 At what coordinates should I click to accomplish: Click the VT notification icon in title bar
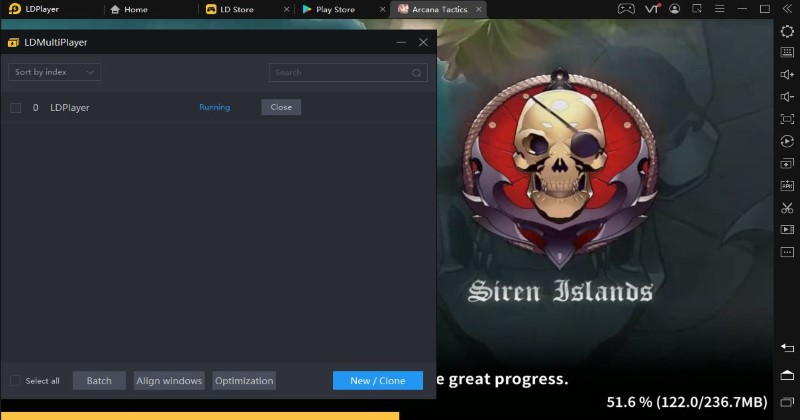point(652,9)
